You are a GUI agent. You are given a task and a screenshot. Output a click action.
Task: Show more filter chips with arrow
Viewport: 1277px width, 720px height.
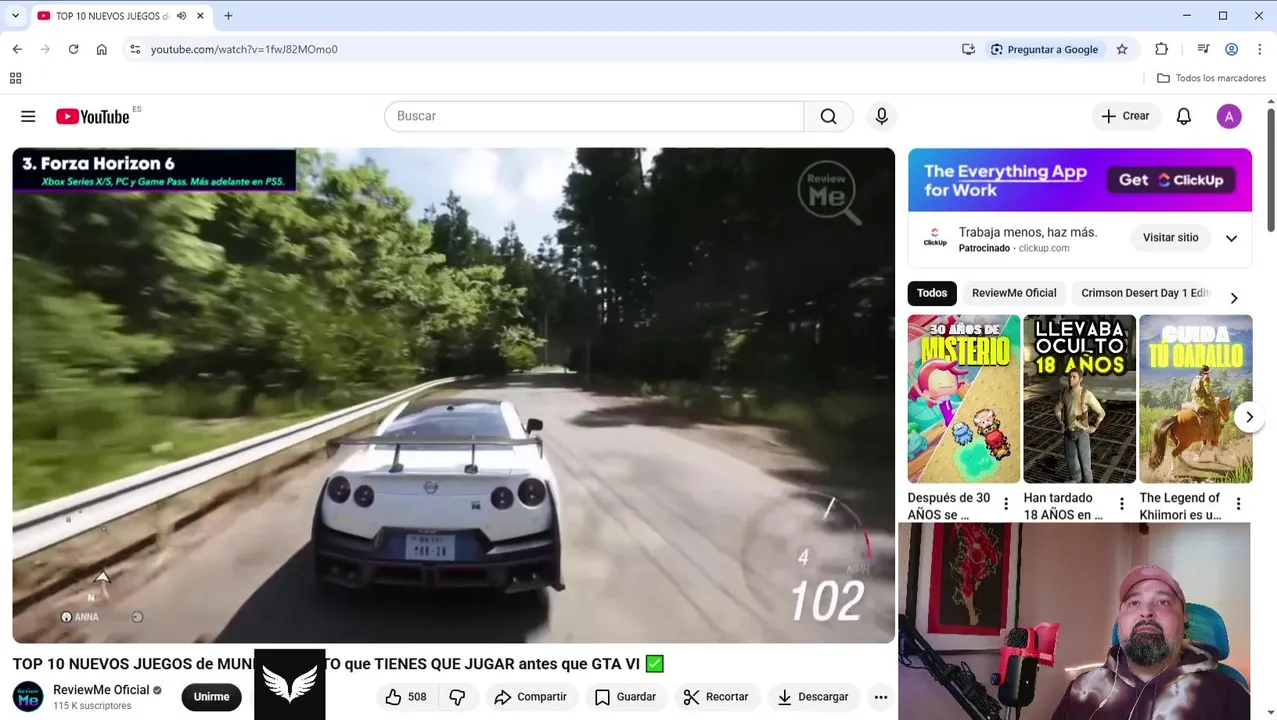pyautogui.click(x=1234, y=298)
